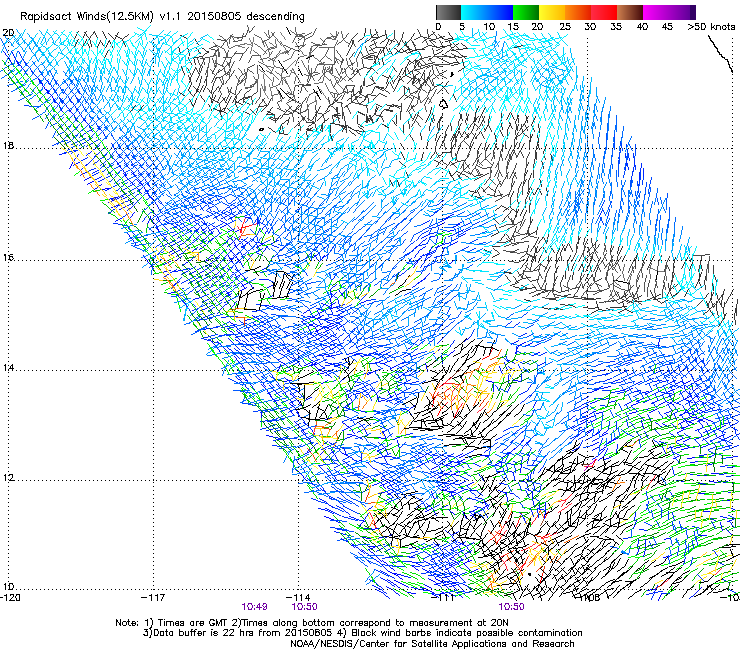Image resolution: width=740 pixels, height=650 pixels.
Task: Click the plot title 'Rapidscat Winds(12.5KM) v1.1'
Action: (101, 17)
